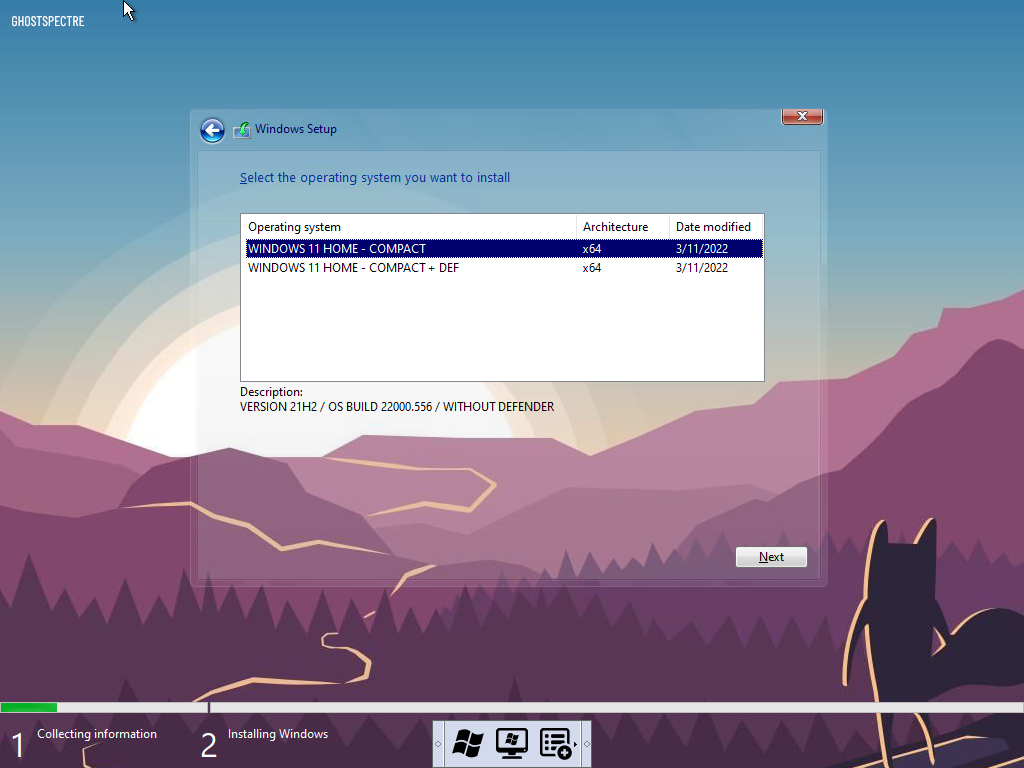1024x768 pixels.
Task: Click the green setup progress bar
Action: [29, 707]
